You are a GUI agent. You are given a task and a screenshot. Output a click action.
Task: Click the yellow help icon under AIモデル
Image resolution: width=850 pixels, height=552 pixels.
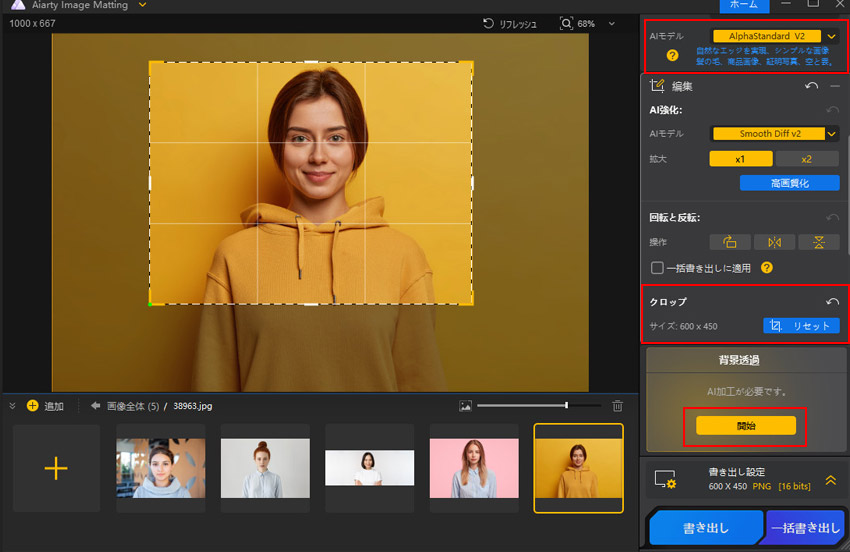click(672, 55)
